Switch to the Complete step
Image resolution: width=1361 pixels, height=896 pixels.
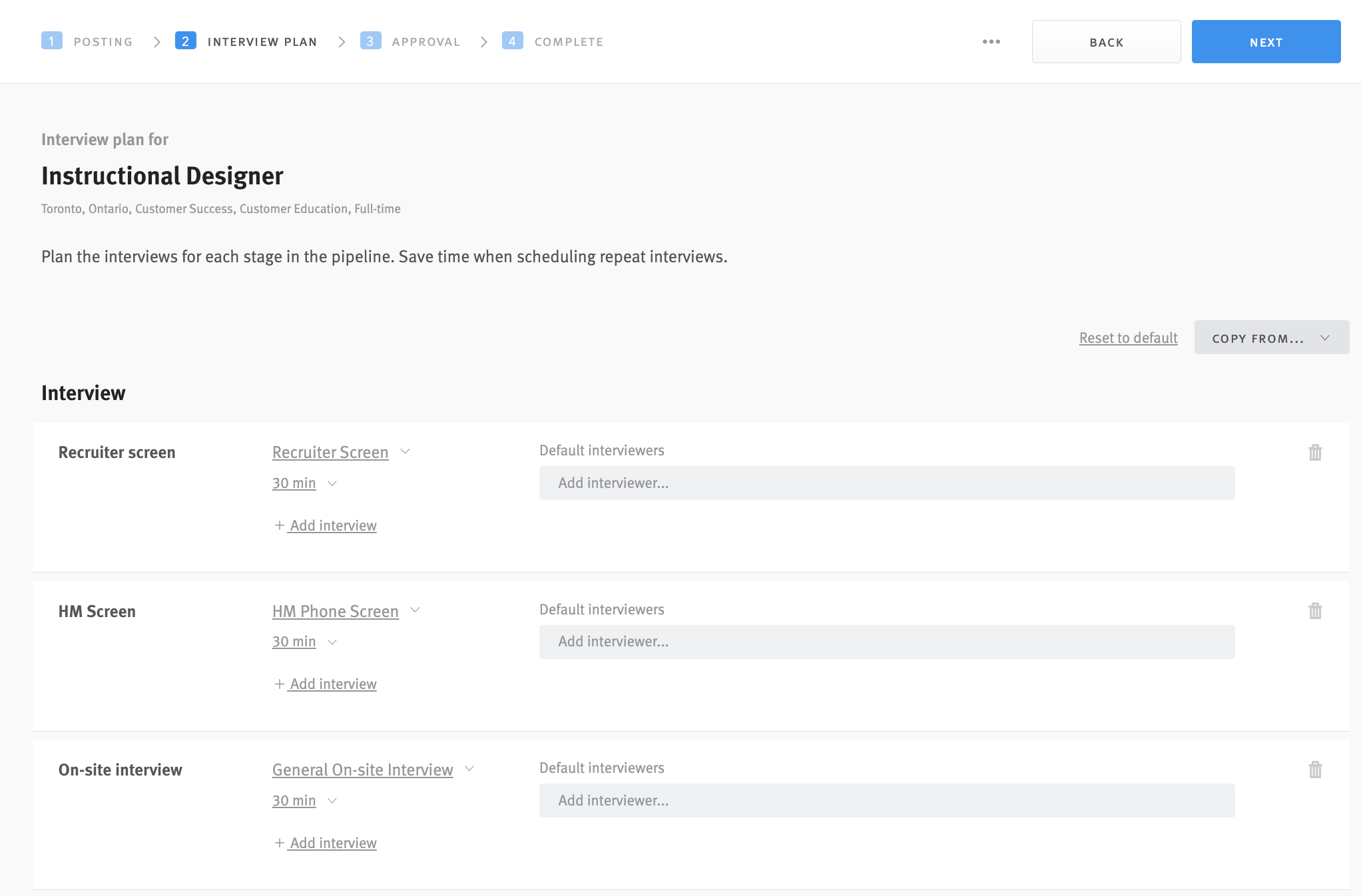568,41
